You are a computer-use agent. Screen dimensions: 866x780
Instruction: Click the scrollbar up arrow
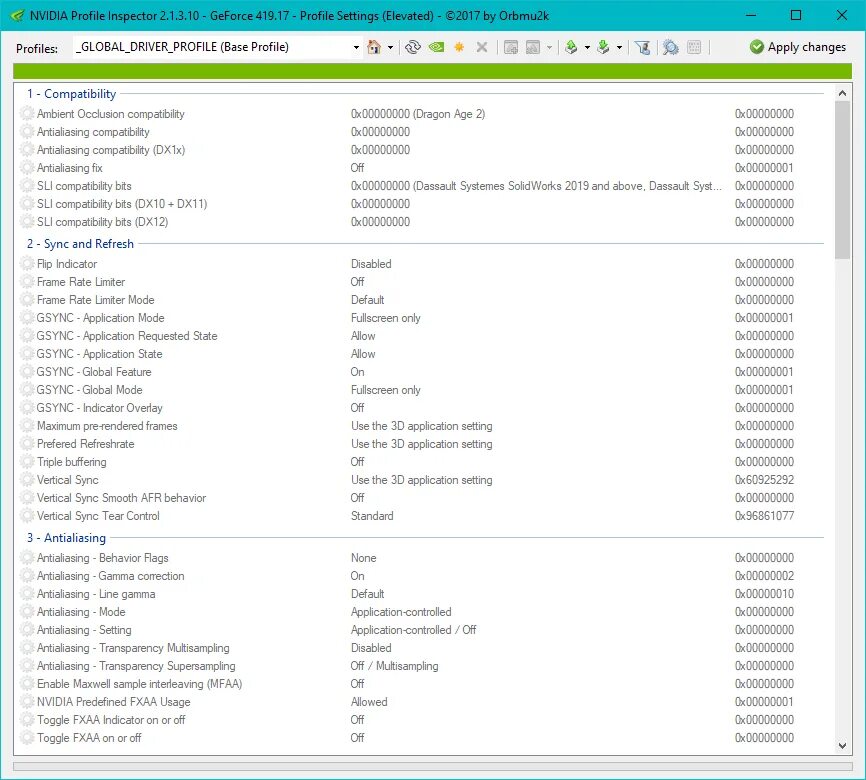click(x=842, y=93)
